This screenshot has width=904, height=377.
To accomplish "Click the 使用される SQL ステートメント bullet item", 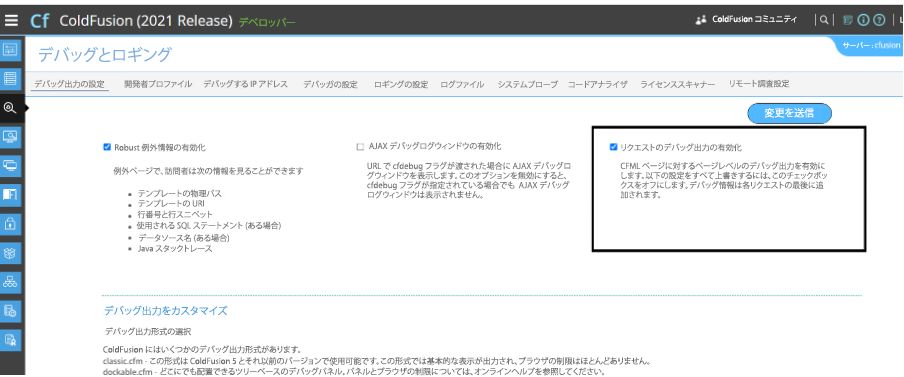I will (x=209, y=225).
